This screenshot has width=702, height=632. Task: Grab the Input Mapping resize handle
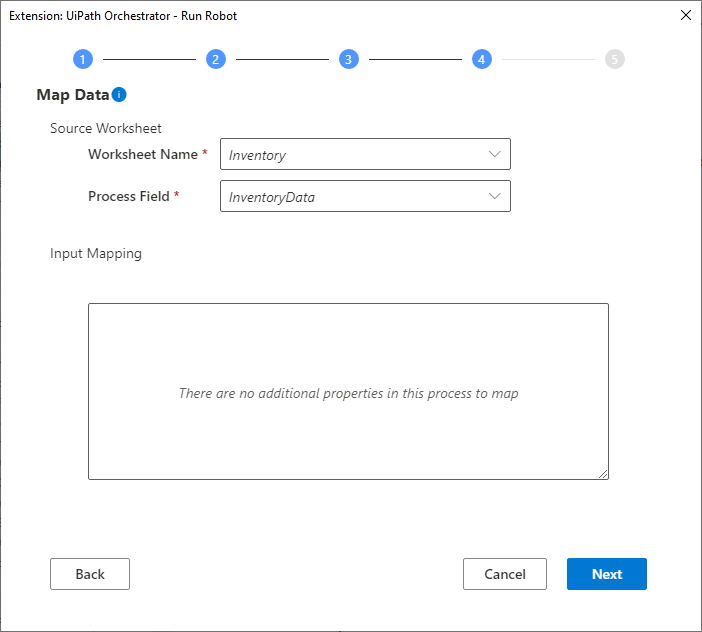coord(603,474)
